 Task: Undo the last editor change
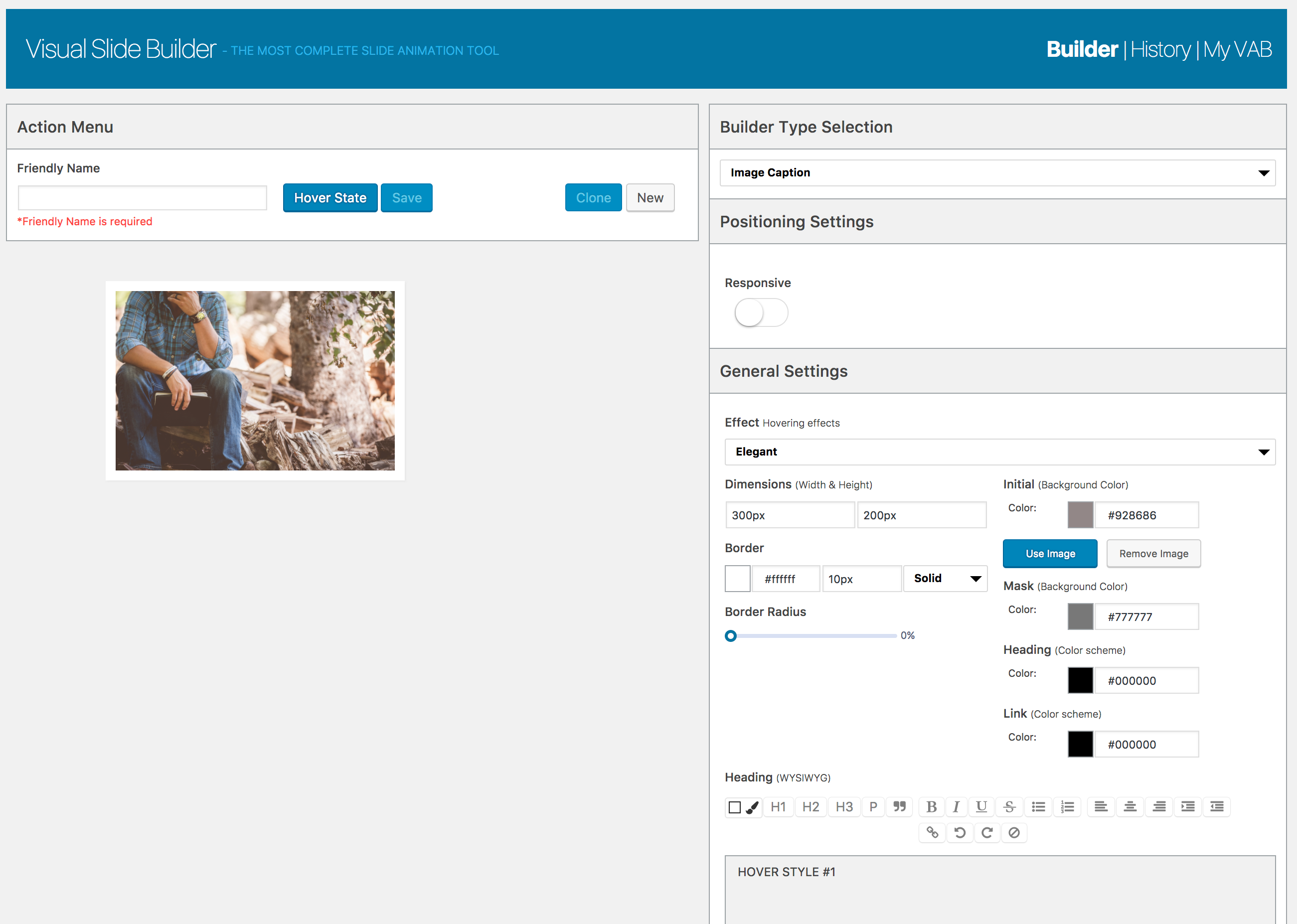[960, 833]
